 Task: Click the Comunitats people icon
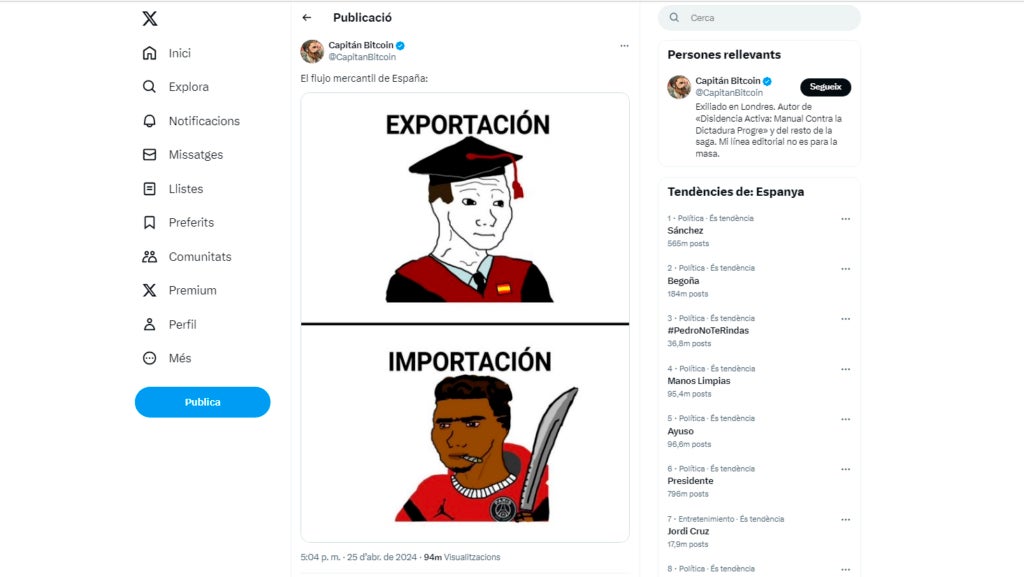point(150,257)
